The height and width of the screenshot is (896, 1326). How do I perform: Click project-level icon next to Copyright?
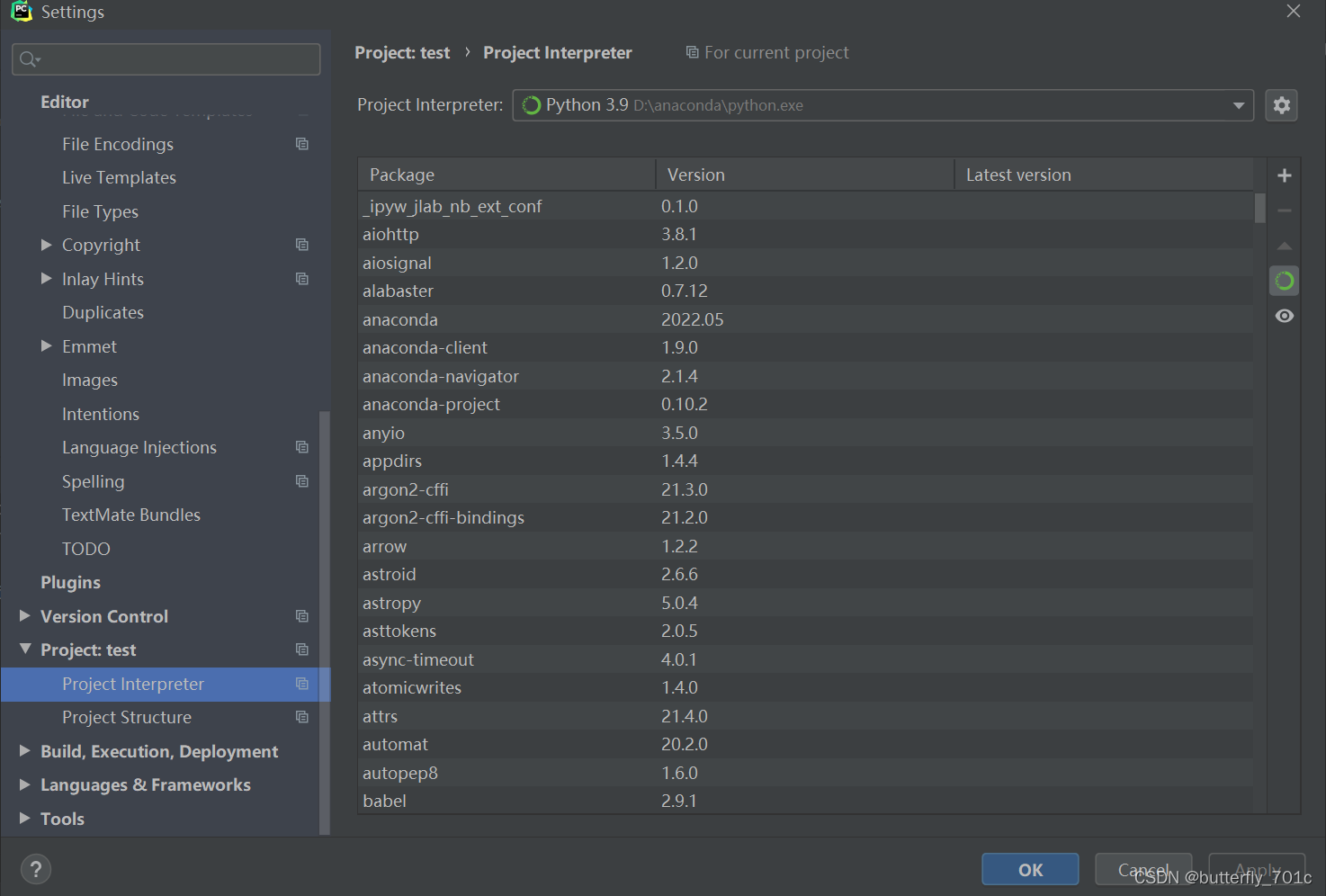302,245
